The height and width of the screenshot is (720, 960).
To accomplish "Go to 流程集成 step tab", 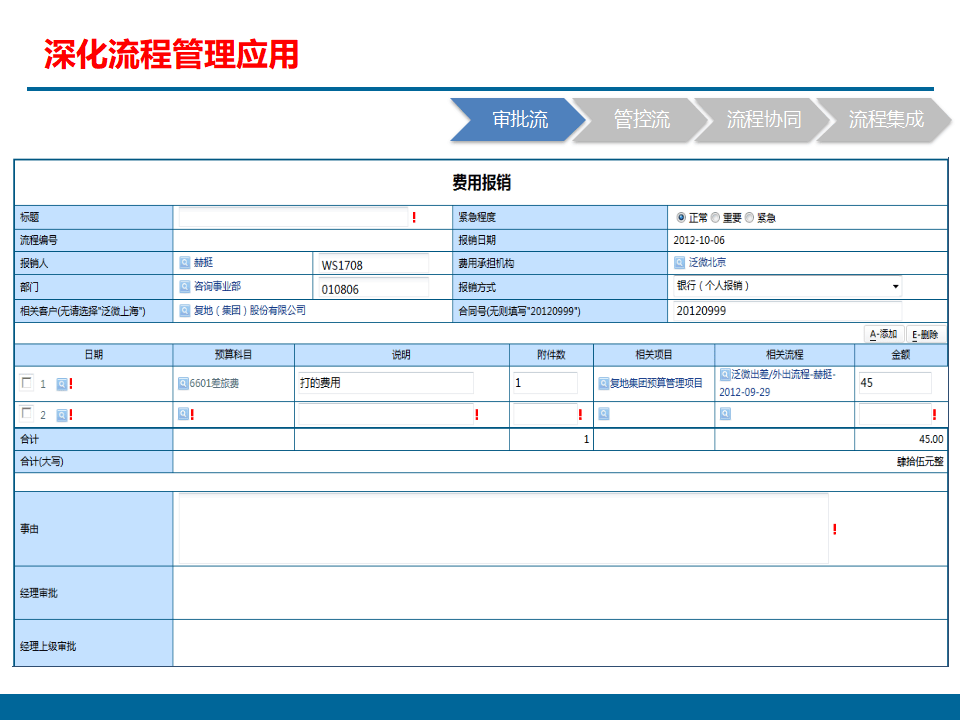I will click(885, 119).
